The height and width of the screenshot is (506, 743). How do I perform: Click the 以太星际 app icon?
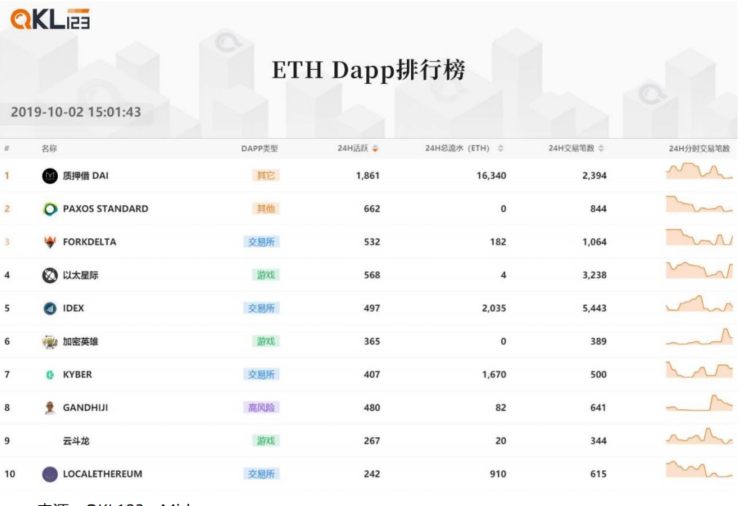click(50, 275)
